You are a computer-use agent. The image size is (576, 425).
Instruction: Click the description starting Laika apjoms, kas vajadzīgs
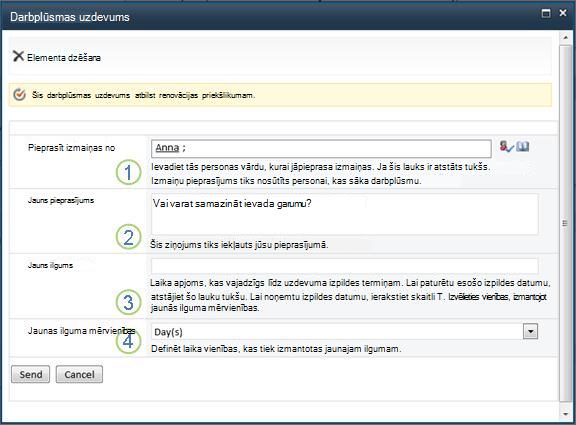(x=350, y=295)
